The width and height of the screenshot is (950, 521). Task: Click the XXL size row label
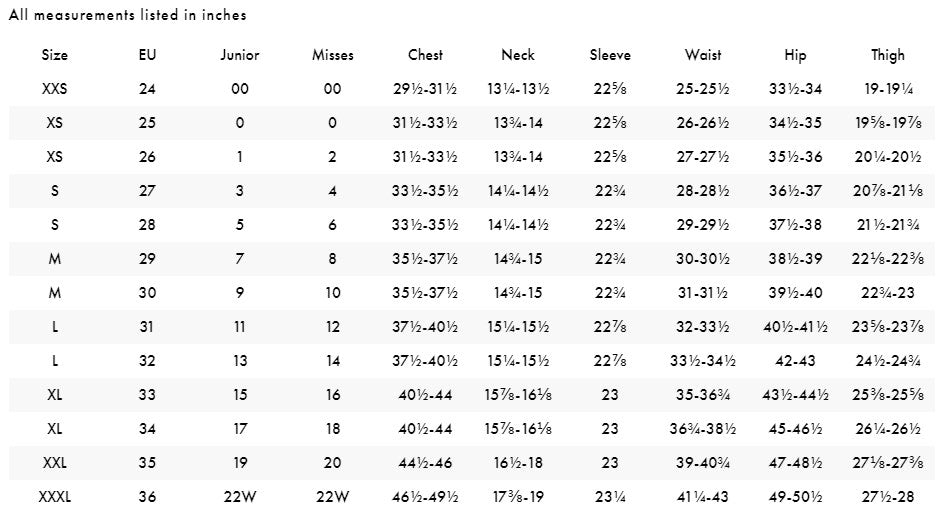pos(55,463)
